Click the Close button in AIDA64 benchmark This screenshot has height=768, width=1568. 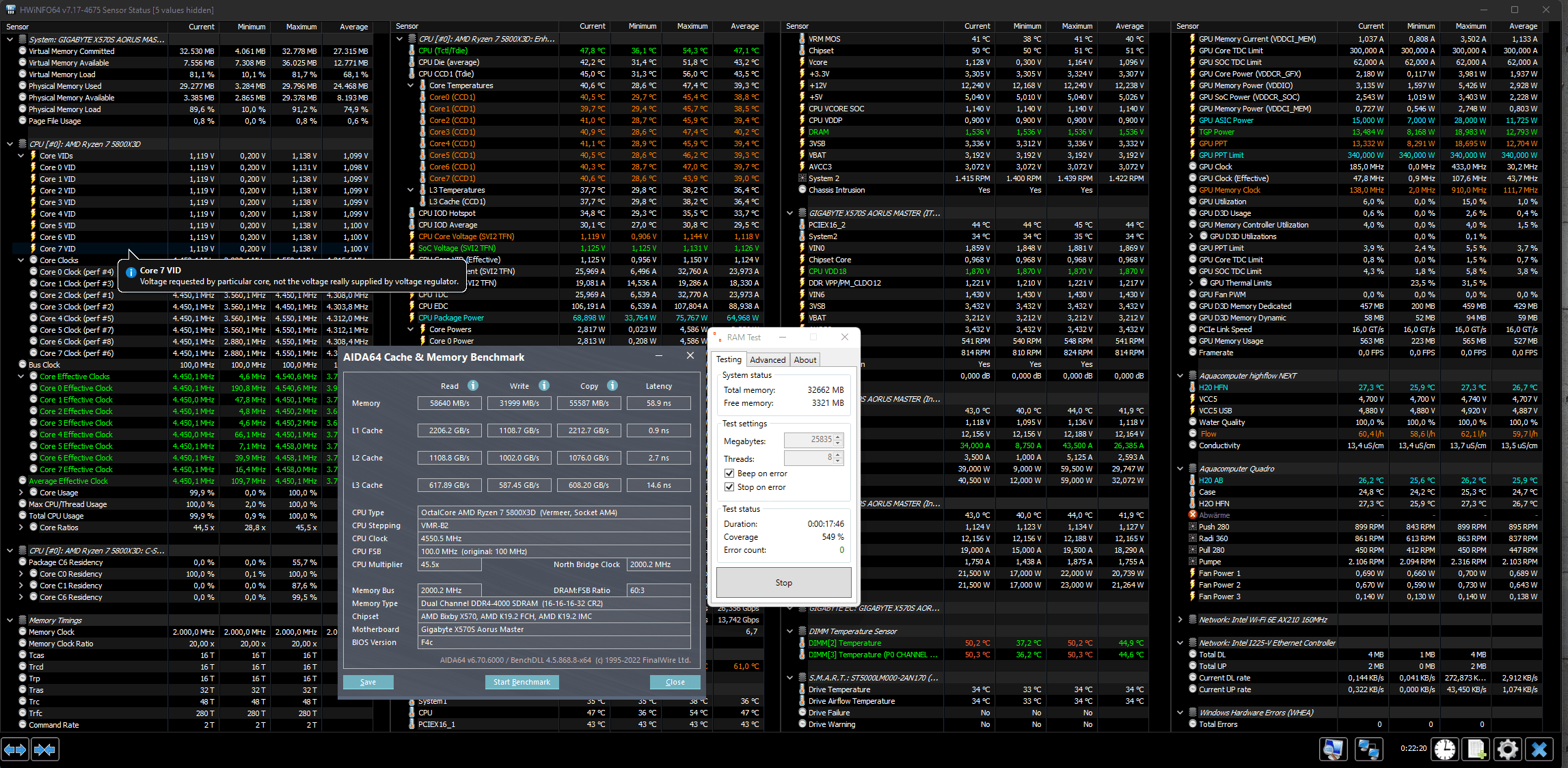(675, 682)
